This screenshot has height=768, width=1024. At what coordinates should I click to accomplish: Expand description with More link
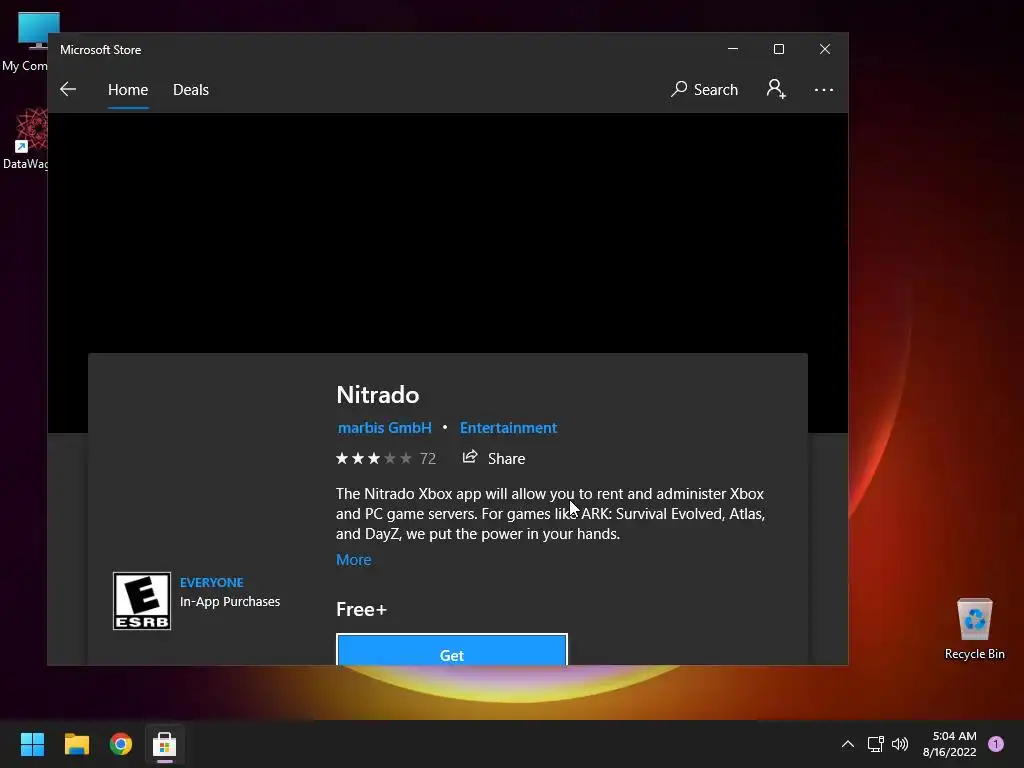pos(353,560)
